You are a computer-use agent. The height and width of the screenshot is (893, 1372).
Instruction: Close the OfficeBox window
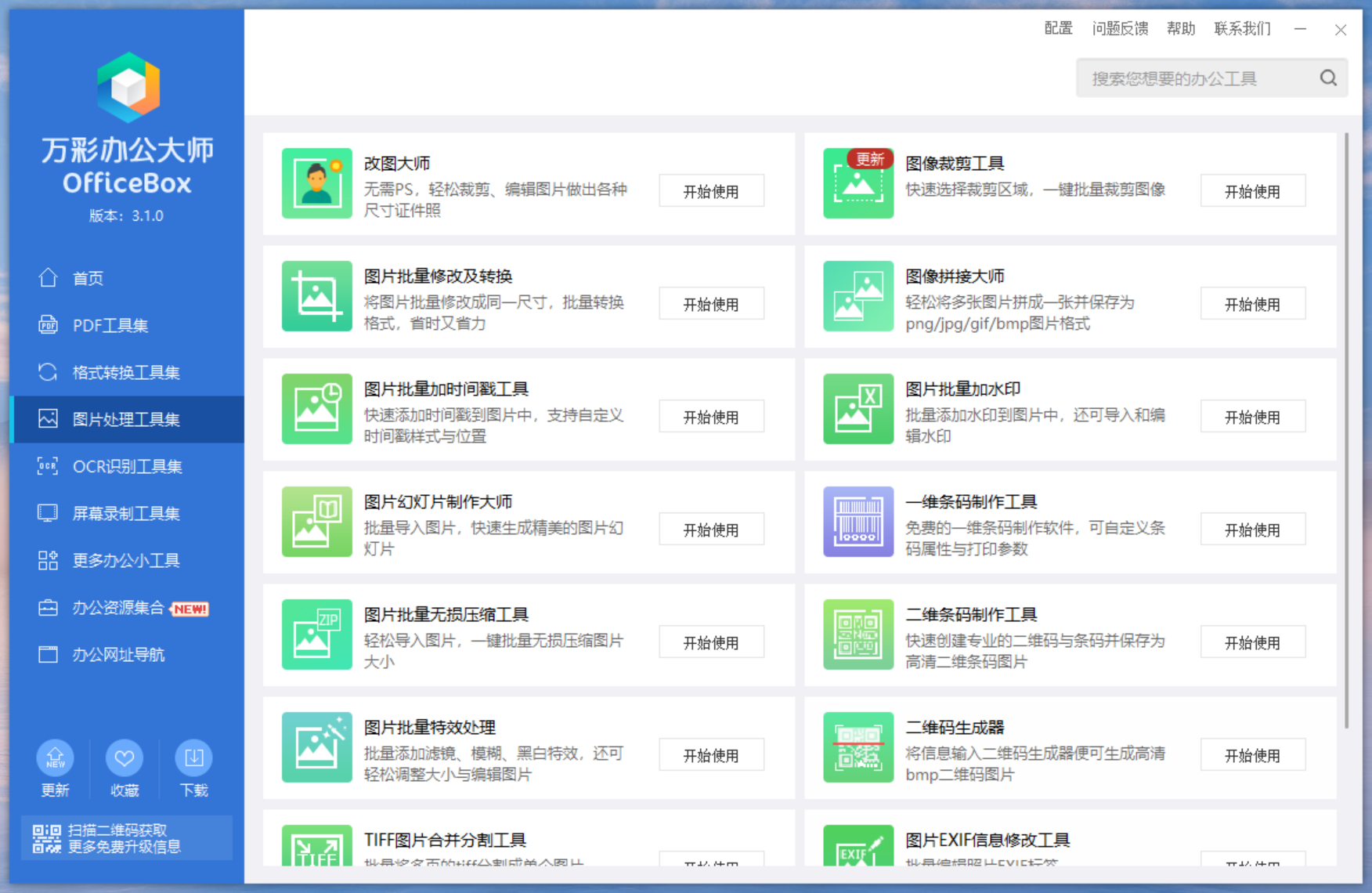pyautogui.click(x=1340, y=30)
